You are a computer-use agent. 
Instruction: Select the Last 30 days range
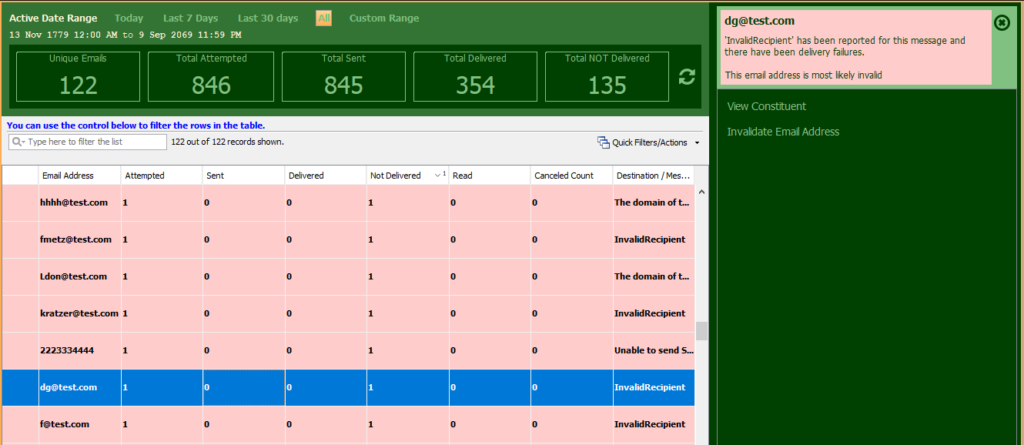coord(268,18)
